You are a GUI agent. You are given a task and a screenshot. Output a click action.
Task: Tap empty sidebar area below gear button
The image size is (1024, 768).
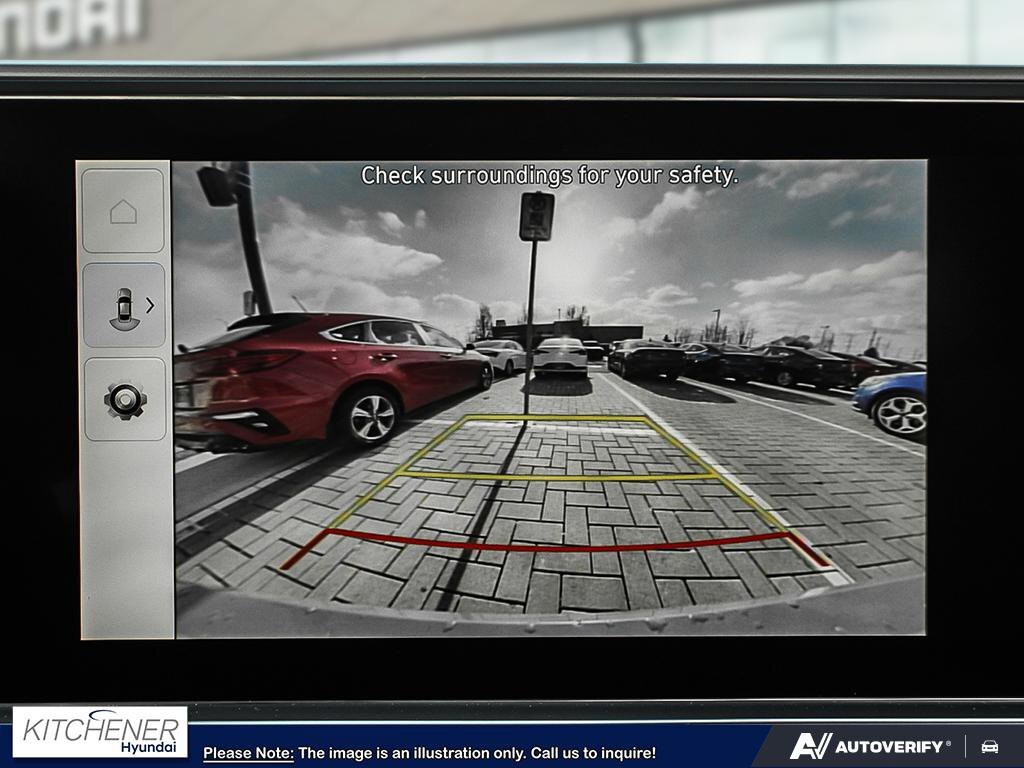[125, 540]
